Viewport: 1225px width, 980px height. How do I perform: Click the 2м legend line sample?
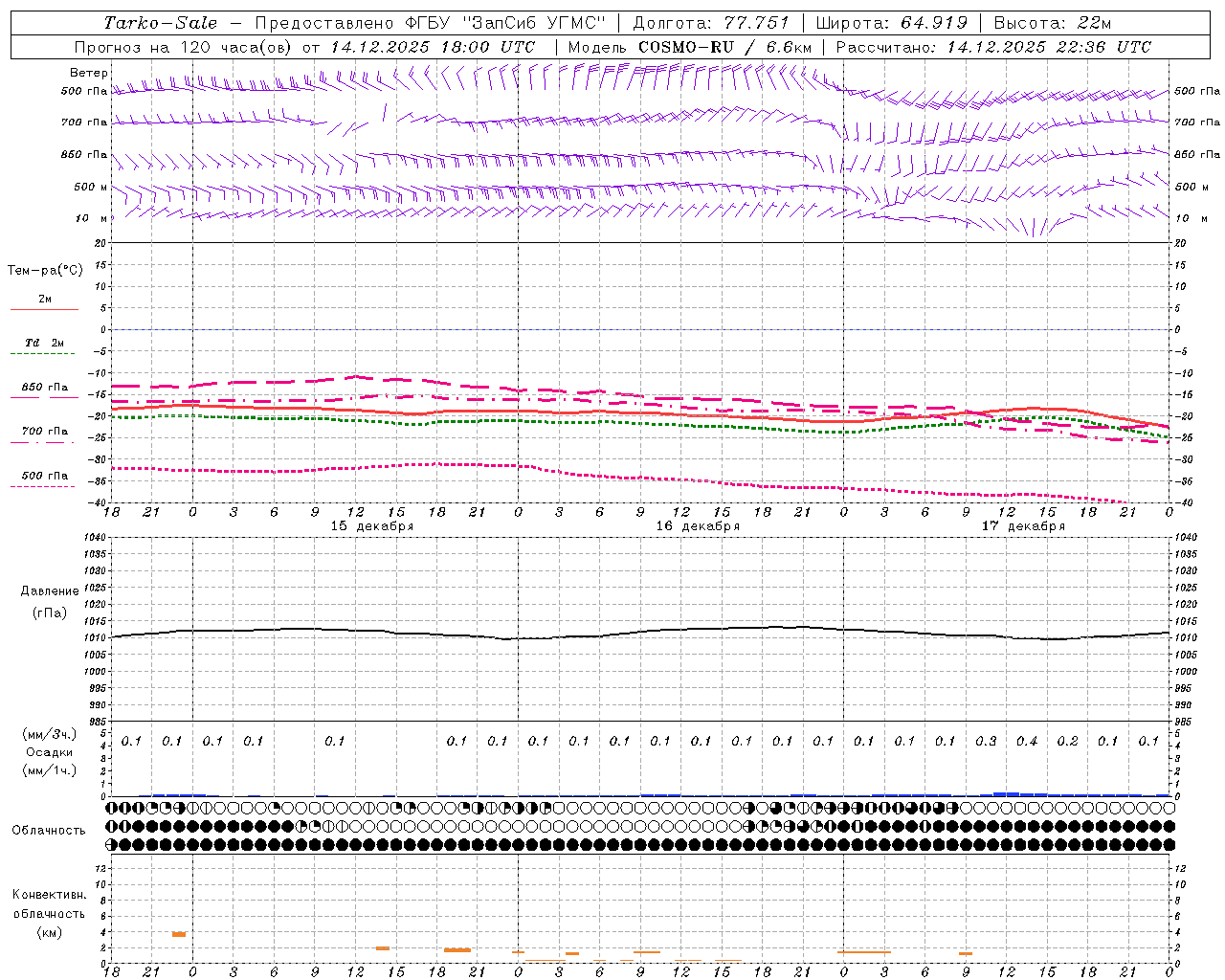(44, 310)
